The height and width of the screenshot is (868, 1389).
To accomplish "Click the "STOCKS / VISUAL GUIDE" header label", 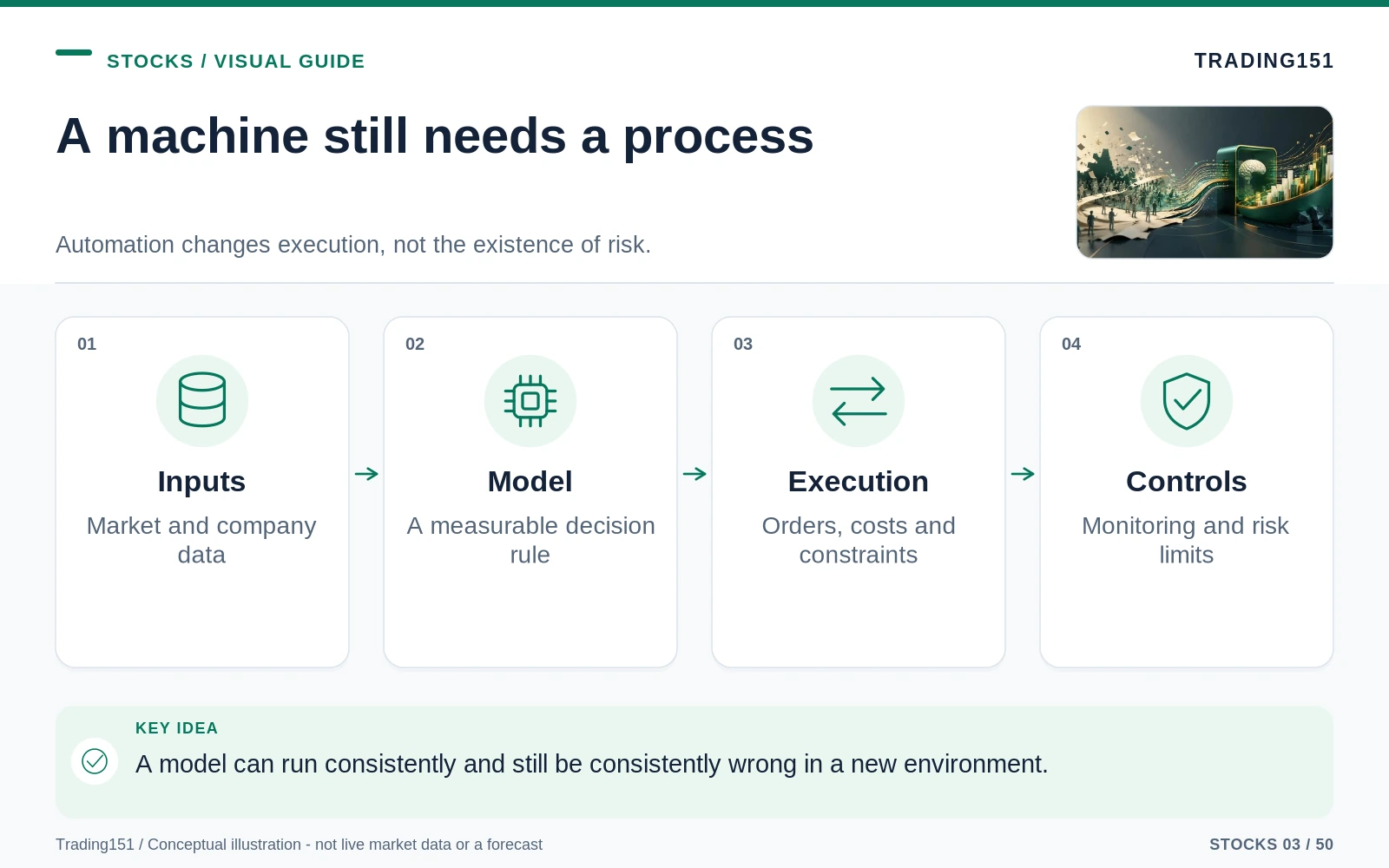I will [x=236, y=62].
